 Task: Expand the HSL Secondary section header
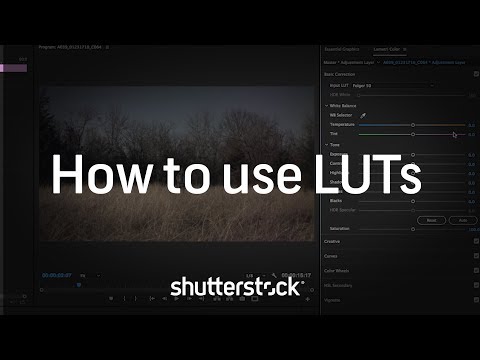pyautogui.click(x=338, y=285)
